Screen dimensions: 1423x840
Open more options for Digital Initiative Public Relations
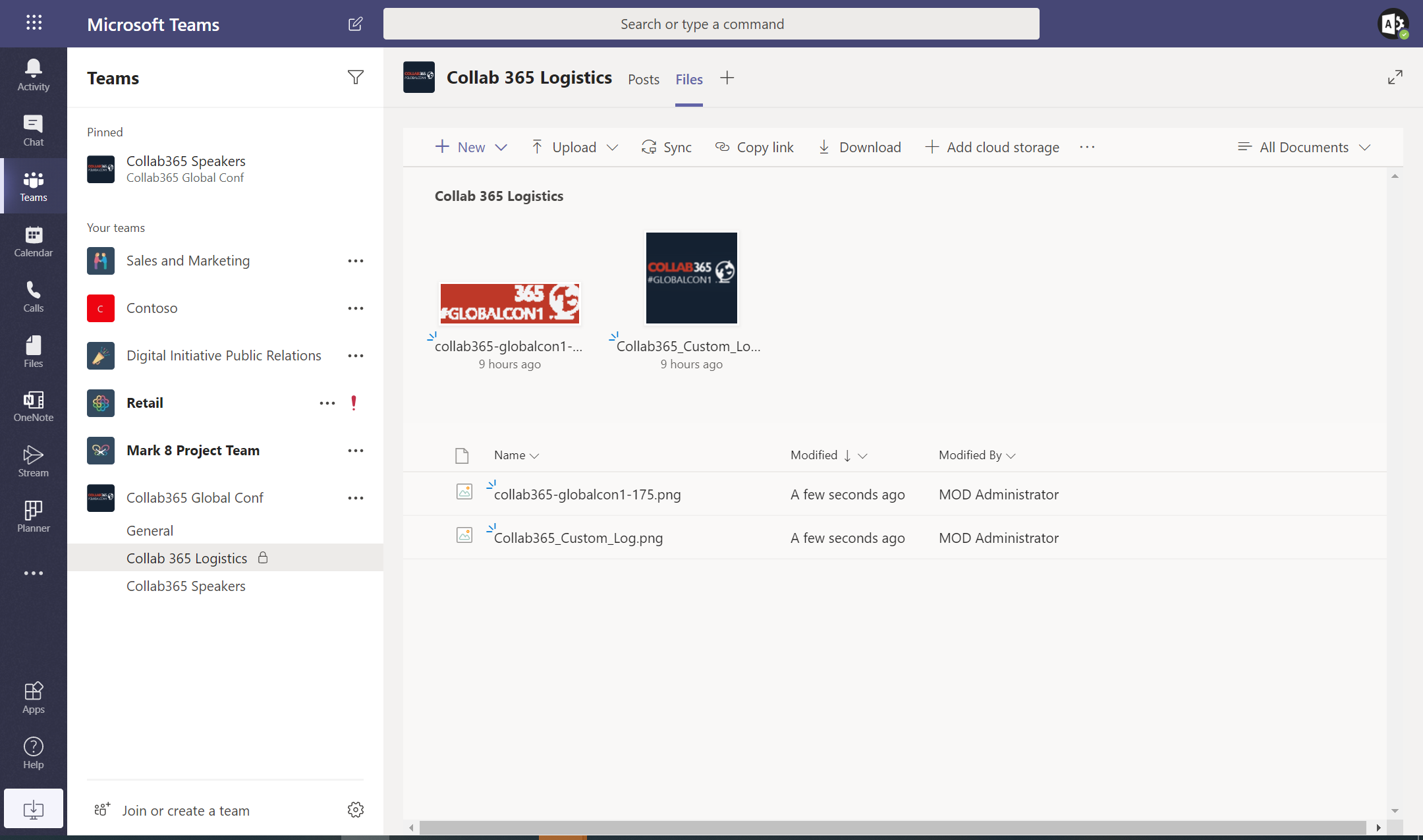[356, 356]
